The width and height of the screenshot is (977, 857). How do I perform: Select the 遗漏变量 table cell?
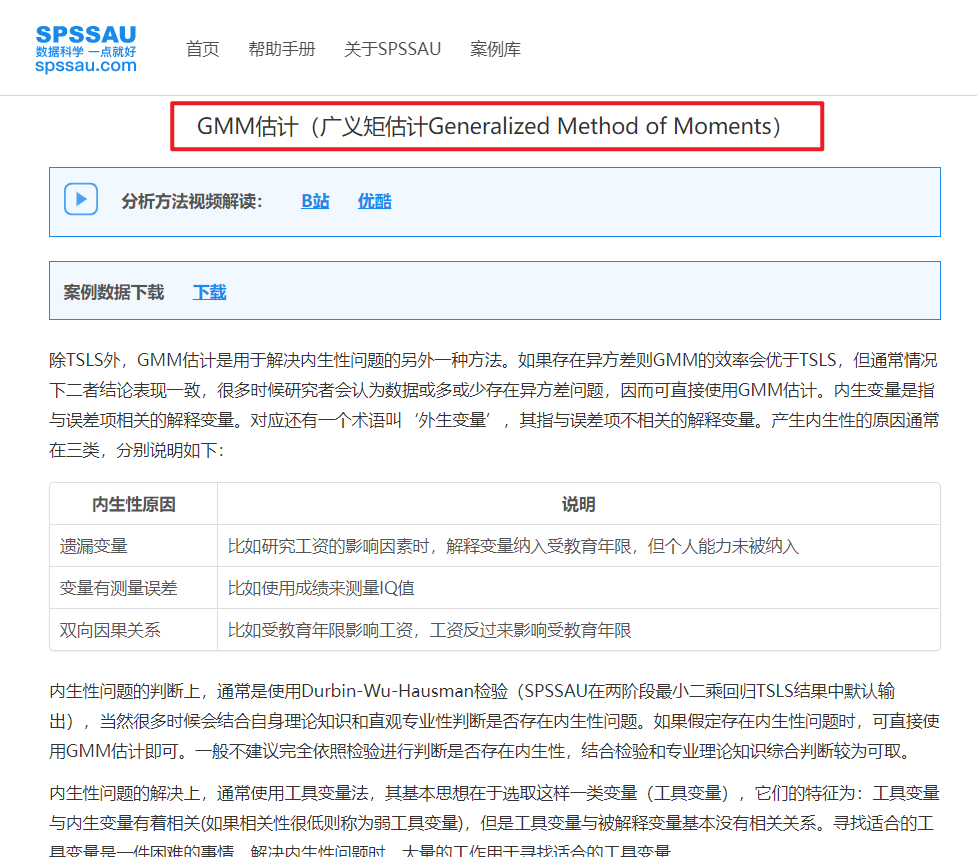coord(133,546)
